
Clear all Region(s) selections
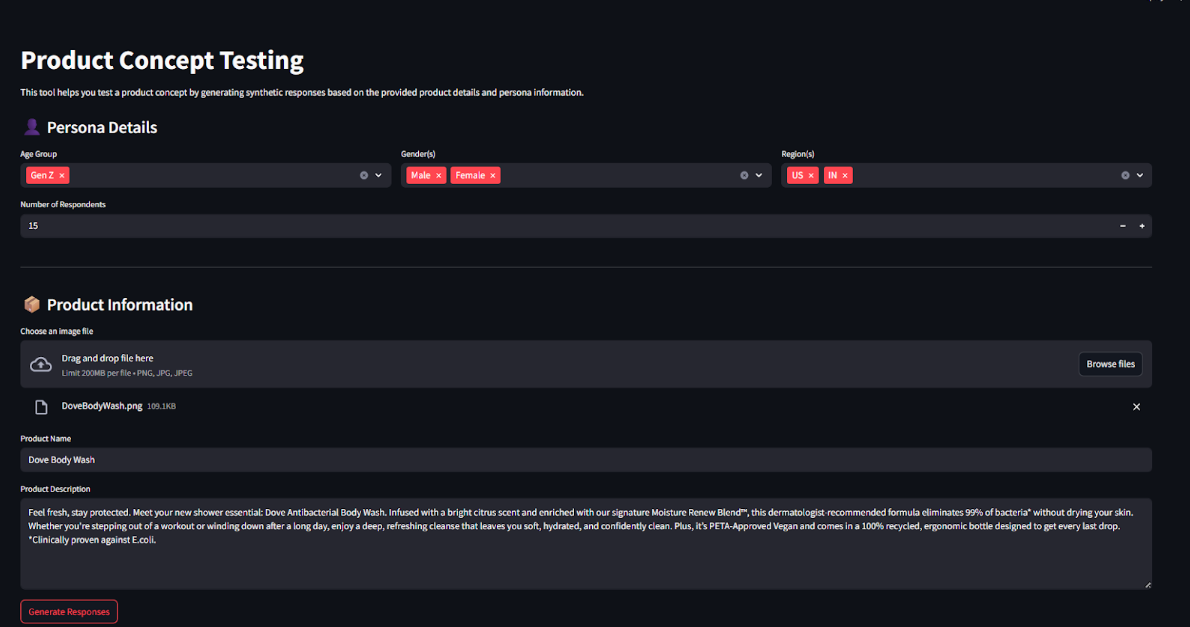tap(1125, 175)
